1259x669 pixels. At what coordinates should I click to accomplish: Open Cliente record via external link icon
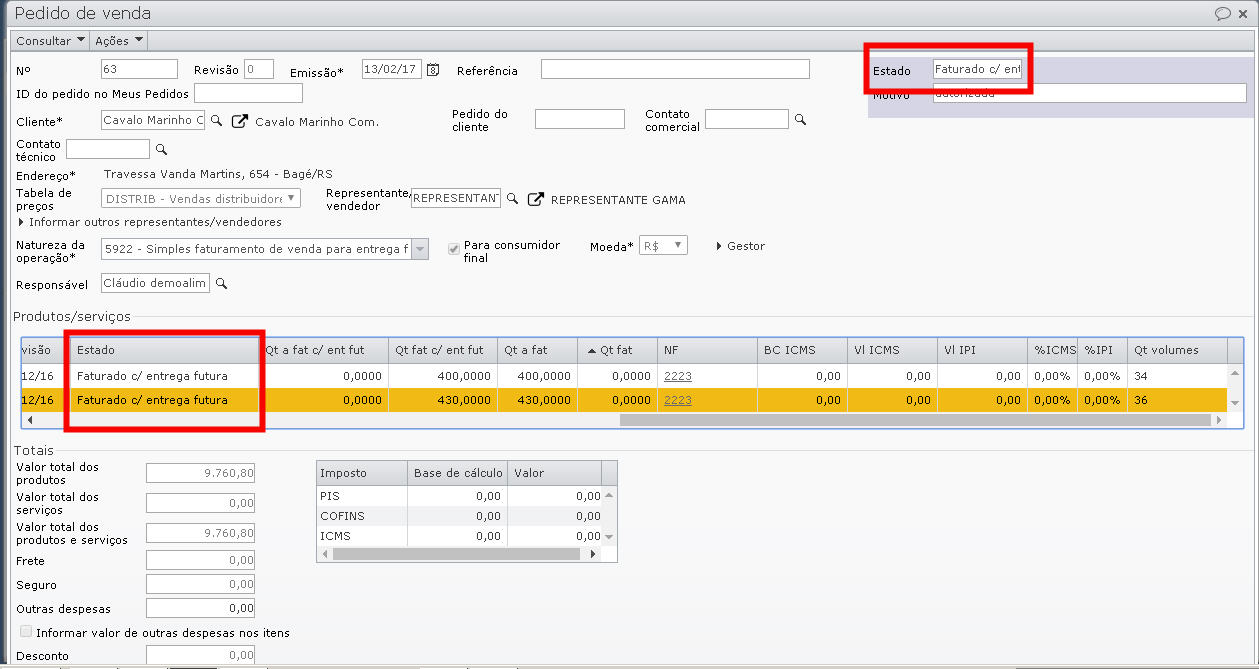point(240,121)
